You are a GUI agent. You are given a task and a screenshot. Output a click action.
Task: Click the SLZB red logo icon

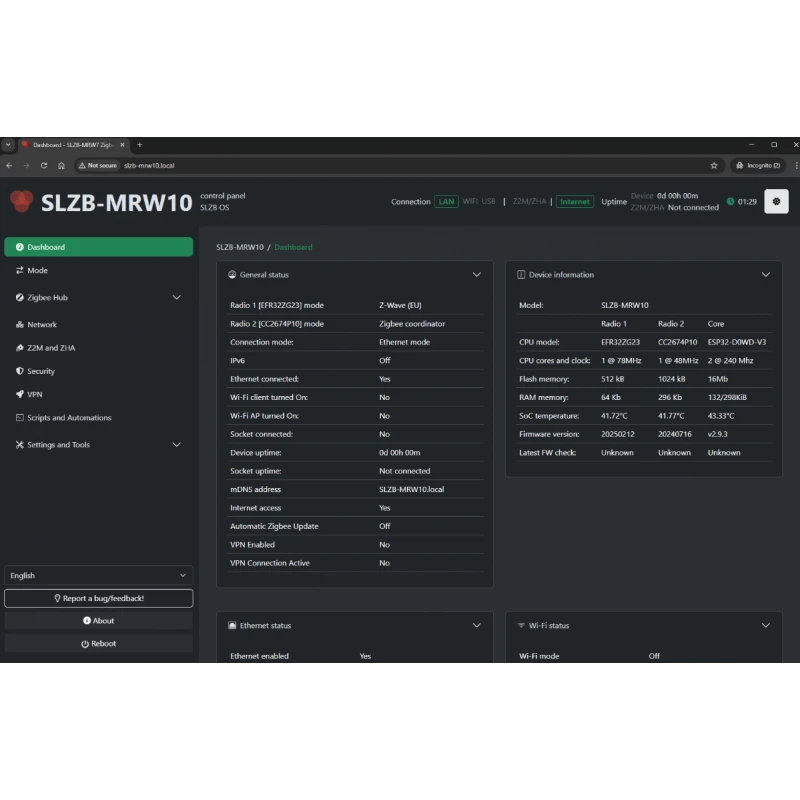(21, 201)
